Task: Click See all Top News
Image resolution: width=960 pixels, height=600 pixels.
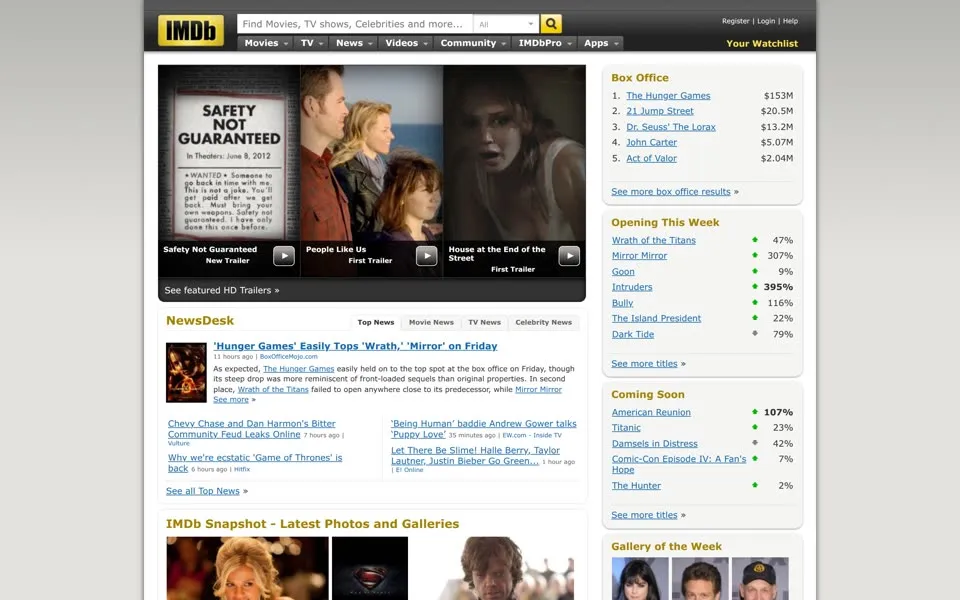Action: (x=203, y=491)
